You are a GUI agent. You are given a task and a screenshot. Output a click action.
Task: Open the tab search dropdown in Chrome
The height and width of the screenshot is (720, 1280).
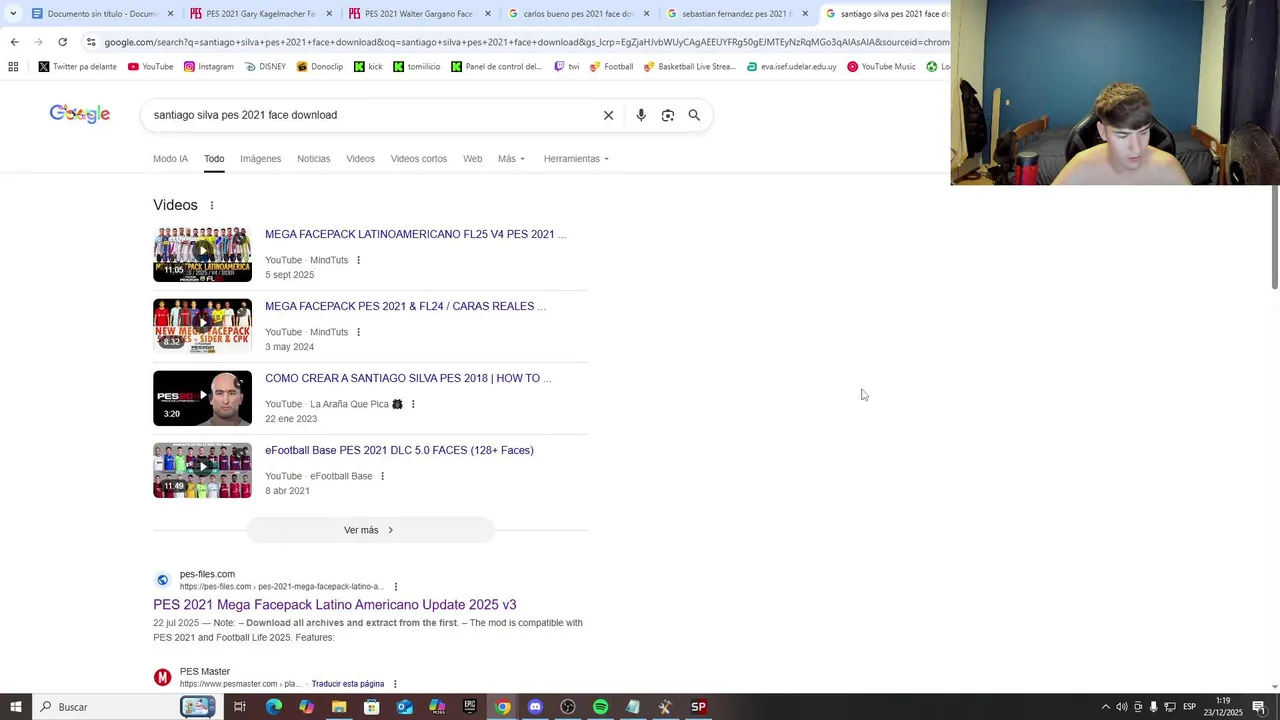13,14
